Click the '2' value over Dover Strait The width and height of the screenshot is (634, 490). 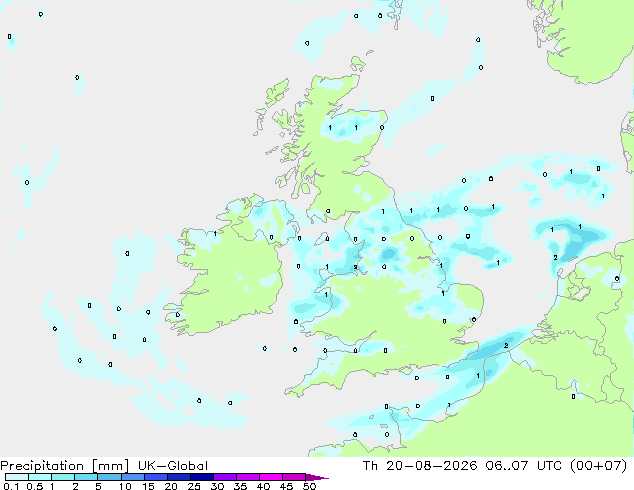(506, 345)
